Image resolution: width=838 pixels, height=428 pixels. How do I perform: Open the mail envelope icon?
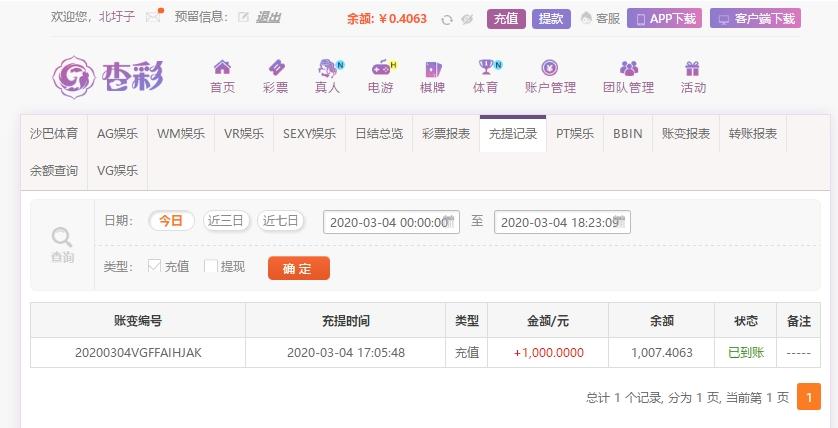click(x=153, y=17)
